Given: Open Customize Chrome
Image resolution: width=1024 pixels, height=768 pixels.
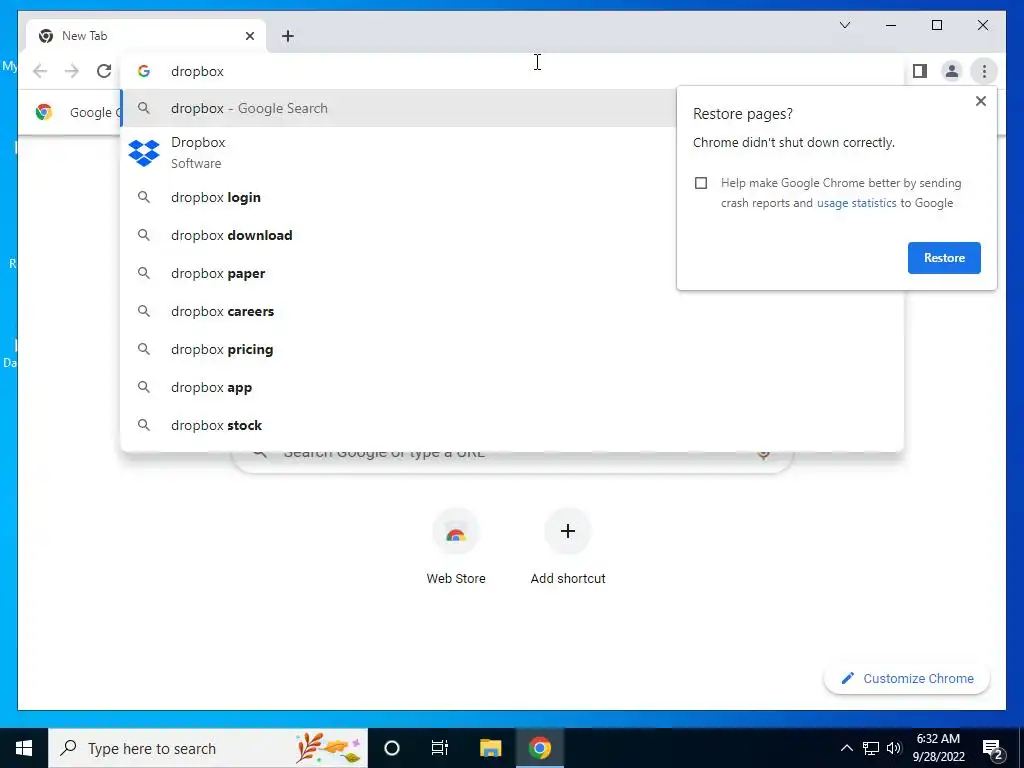Looking at the screenshot, I should pos(907,679).
